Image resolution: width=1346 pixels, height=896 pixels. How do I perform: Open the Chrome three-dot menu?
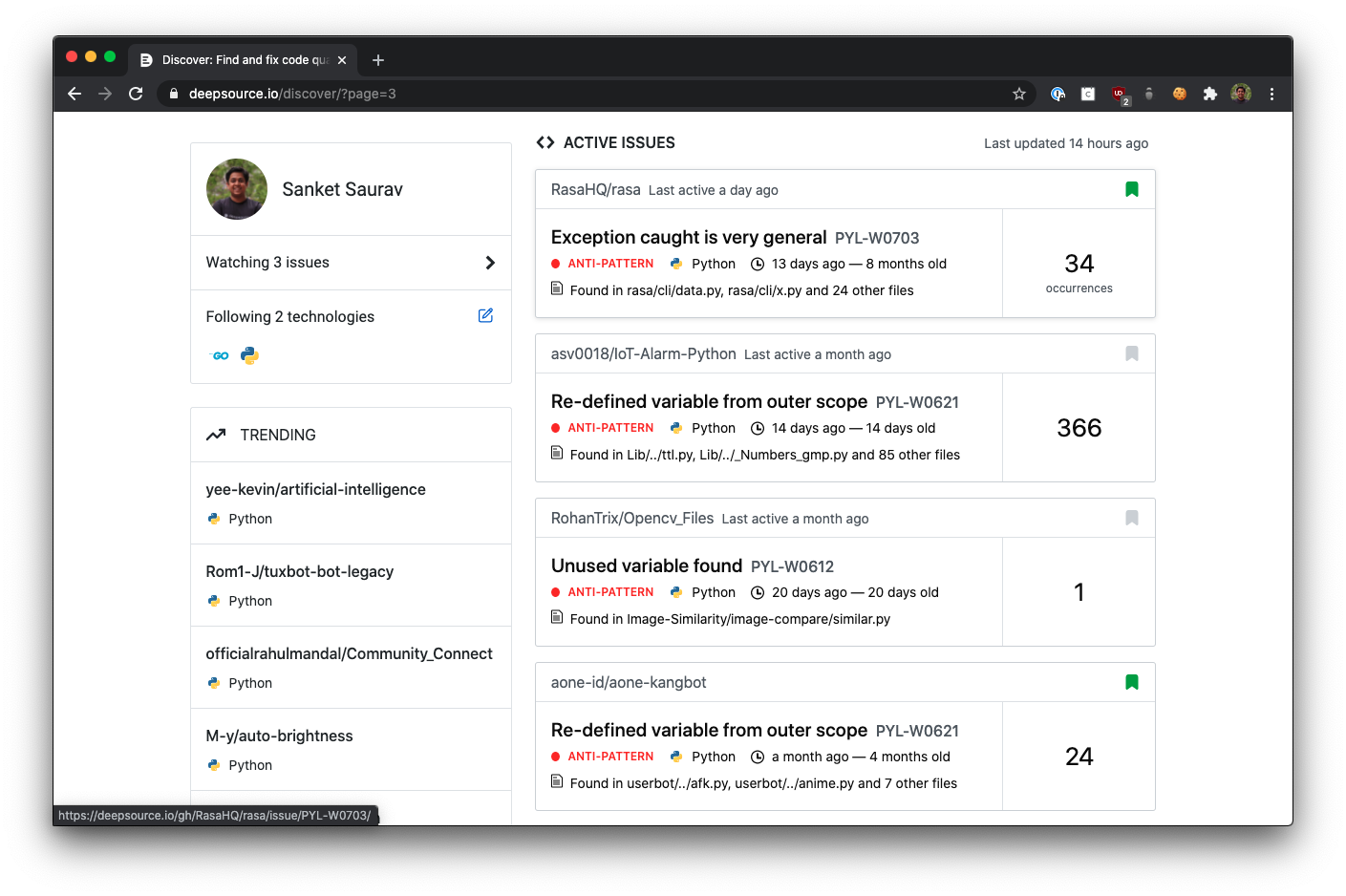[1271, 94]
